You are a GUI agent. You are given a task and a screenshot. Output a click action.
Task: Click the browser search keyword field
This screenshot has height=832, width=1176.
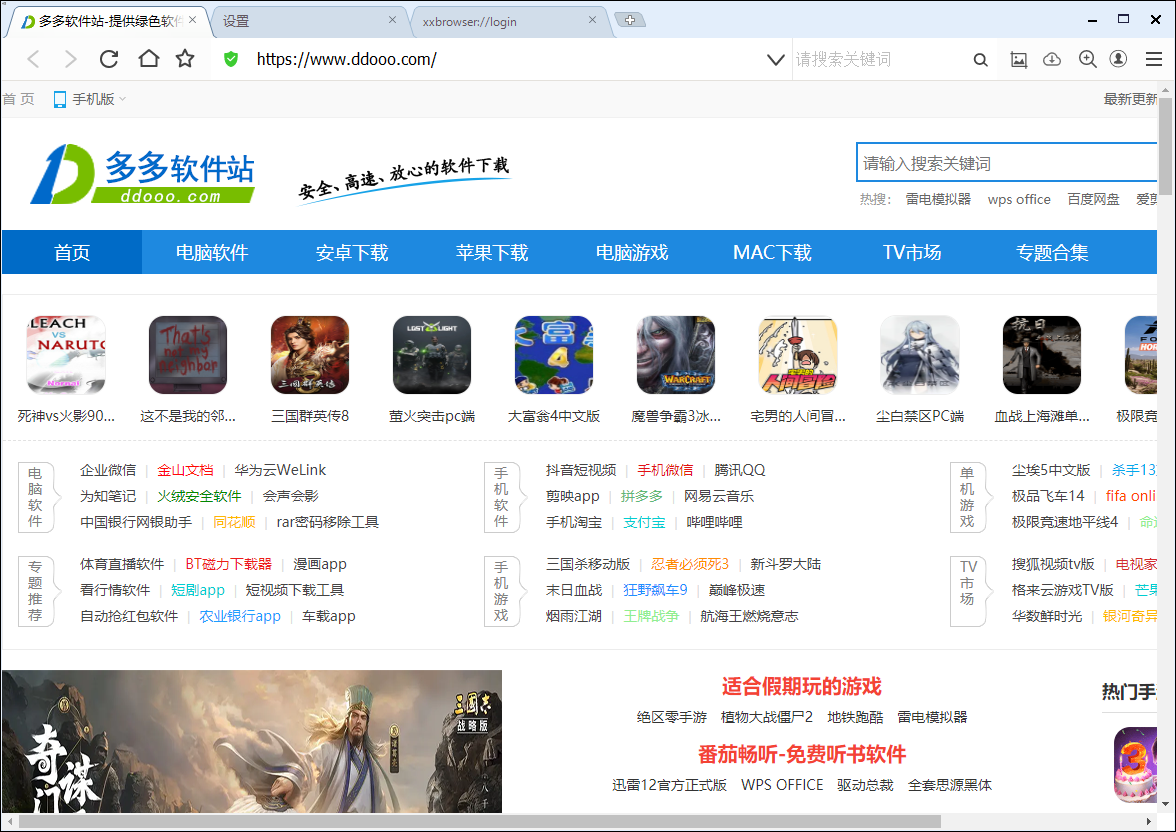pyautogui.click(x=878, y=59)
